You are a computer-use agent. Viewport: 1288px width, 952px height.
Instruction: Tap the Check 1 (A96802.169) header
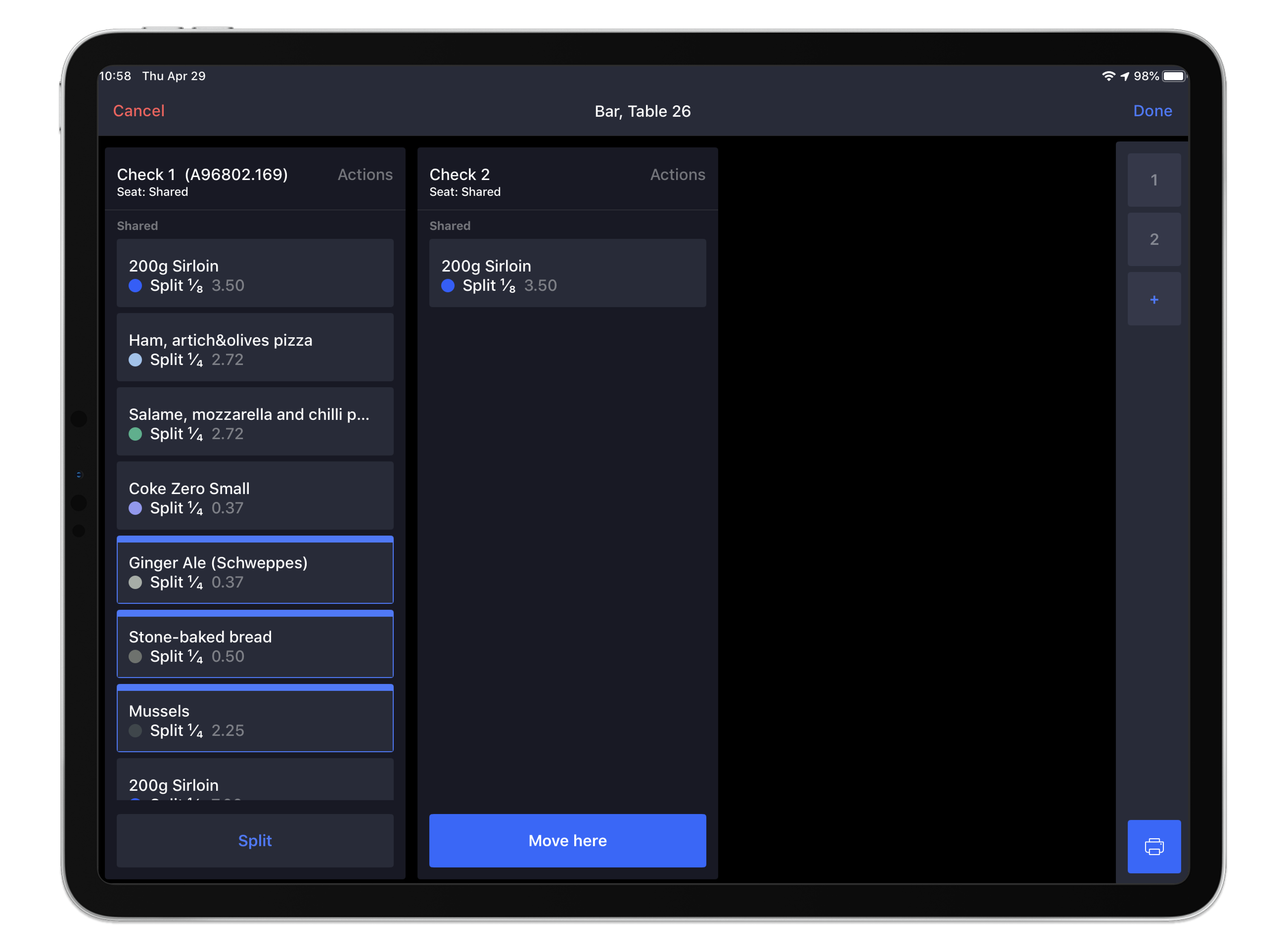(x=202, y=175)
